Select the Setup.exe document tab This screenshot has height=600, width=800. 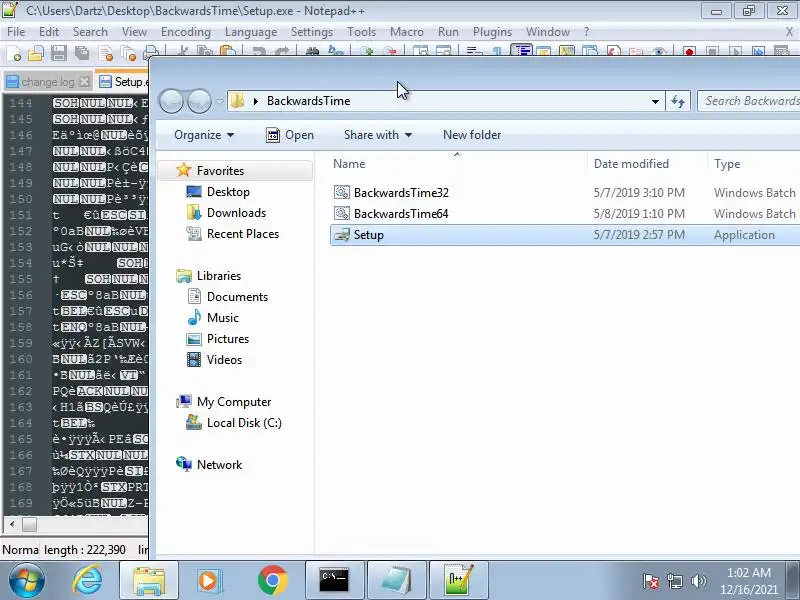tap(122, 82)
